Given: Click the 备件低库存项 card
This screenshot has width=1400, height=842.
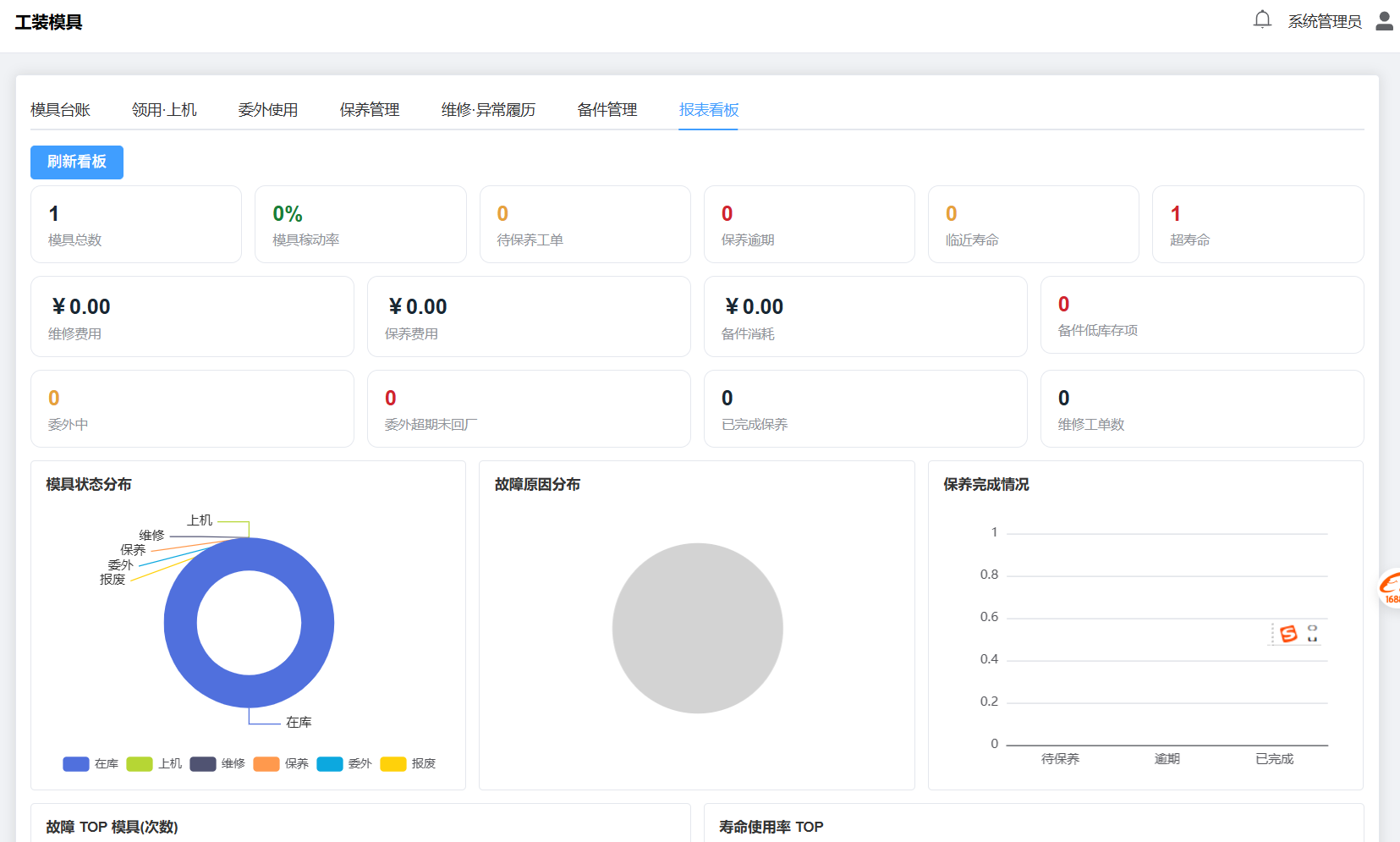Looking at the screenshot, I should click(x=1202, y=315).
